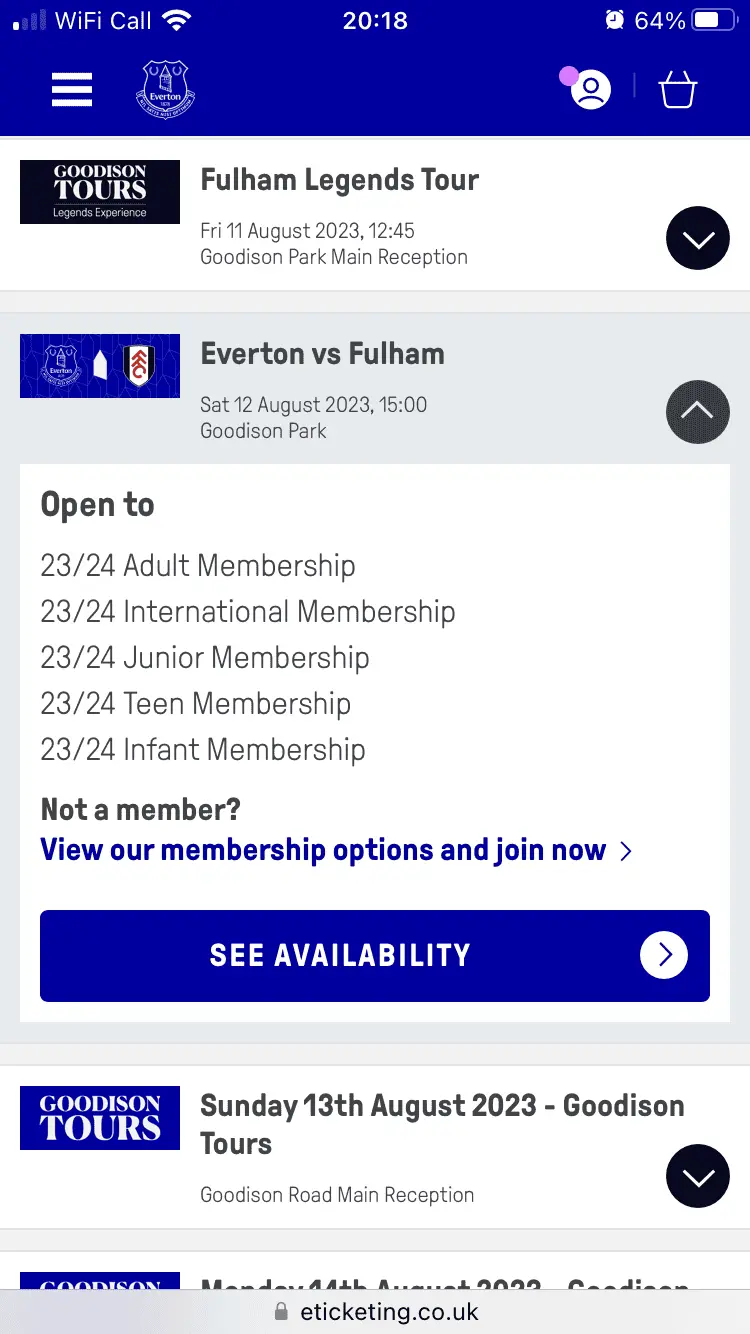Tap the Sunday Goodison Tours thumbnail
750x1334 pixels.
point(100,1117)
